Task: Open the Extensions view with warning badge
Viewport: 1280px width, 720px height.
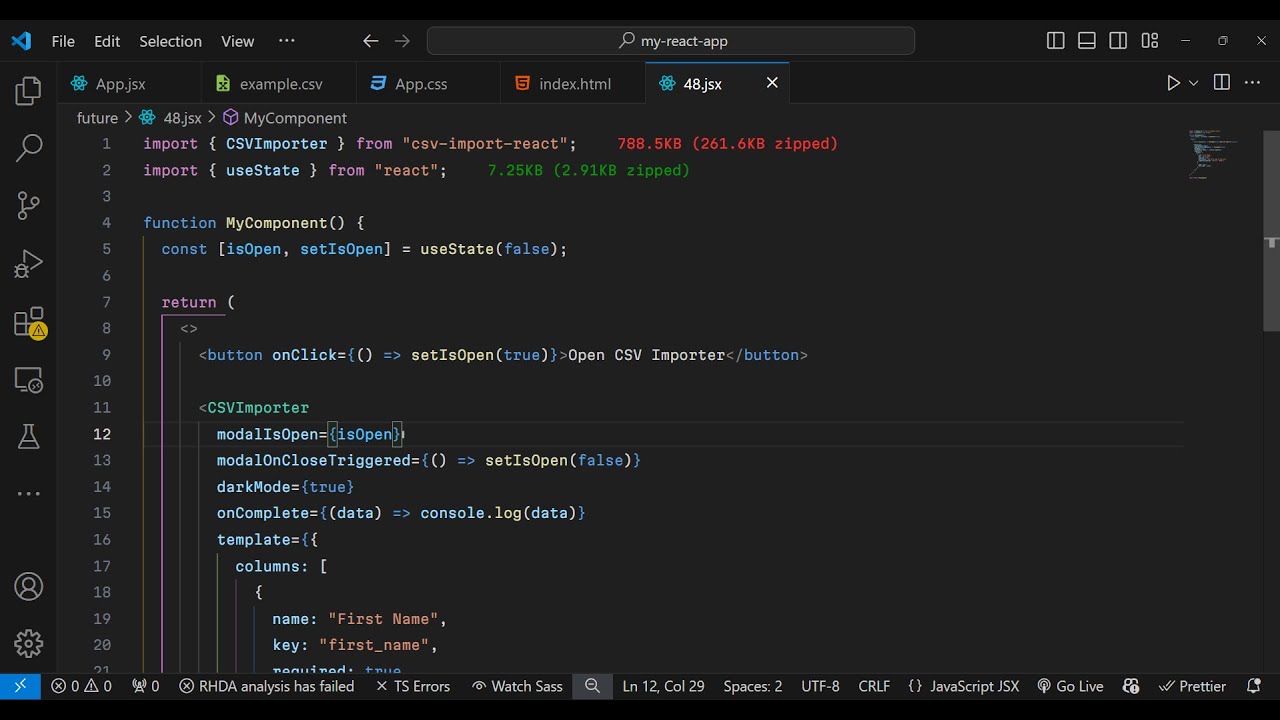Action: click(28, 322)
